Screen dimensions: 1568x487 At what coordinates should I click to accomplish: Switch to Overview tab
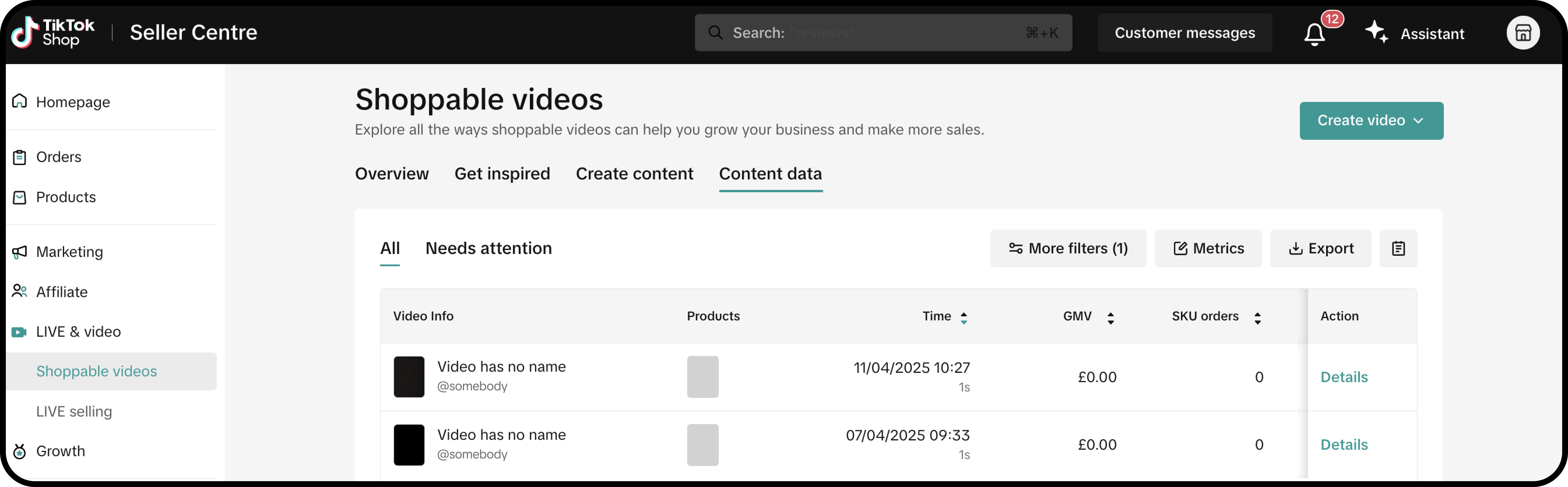coord(392,174)
